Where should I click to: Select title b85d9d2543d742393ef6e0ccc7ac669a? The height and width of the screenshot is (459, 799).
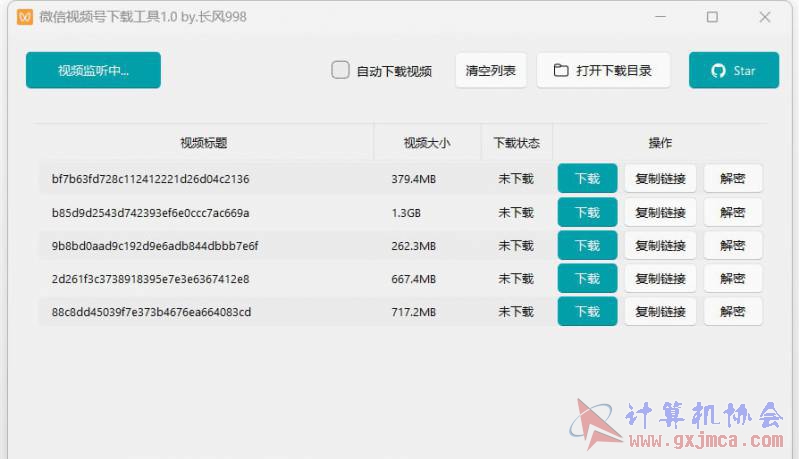tap(150, 213)
